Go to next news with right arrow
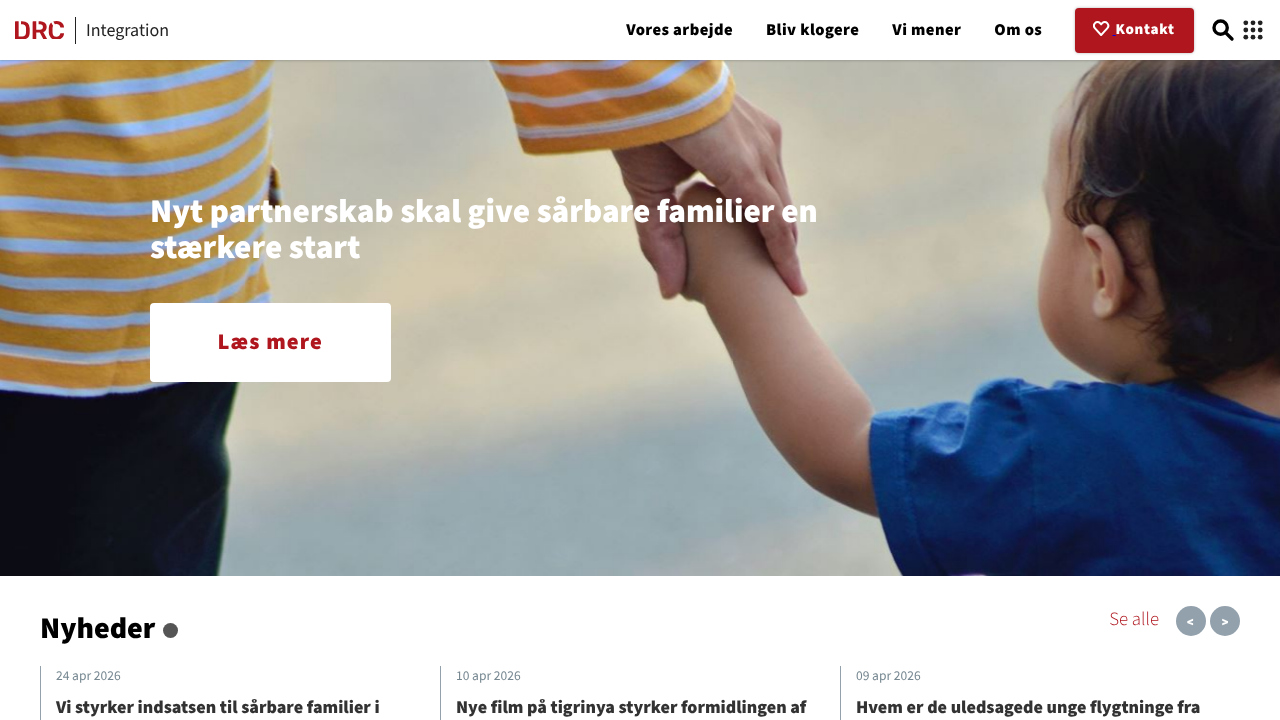Viewport: 1280px width, 720px height. (x=1225, y=621)
